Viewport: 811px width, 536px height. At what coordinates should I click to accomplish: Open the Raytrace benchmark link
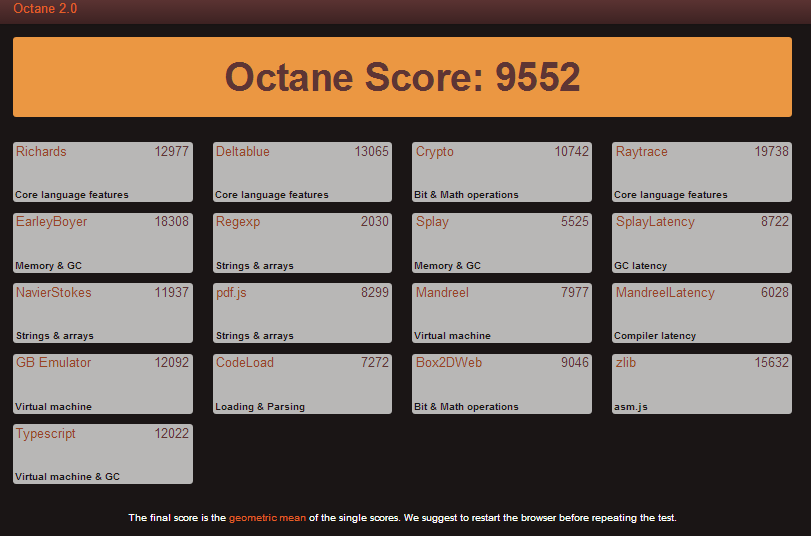point(641,152)
